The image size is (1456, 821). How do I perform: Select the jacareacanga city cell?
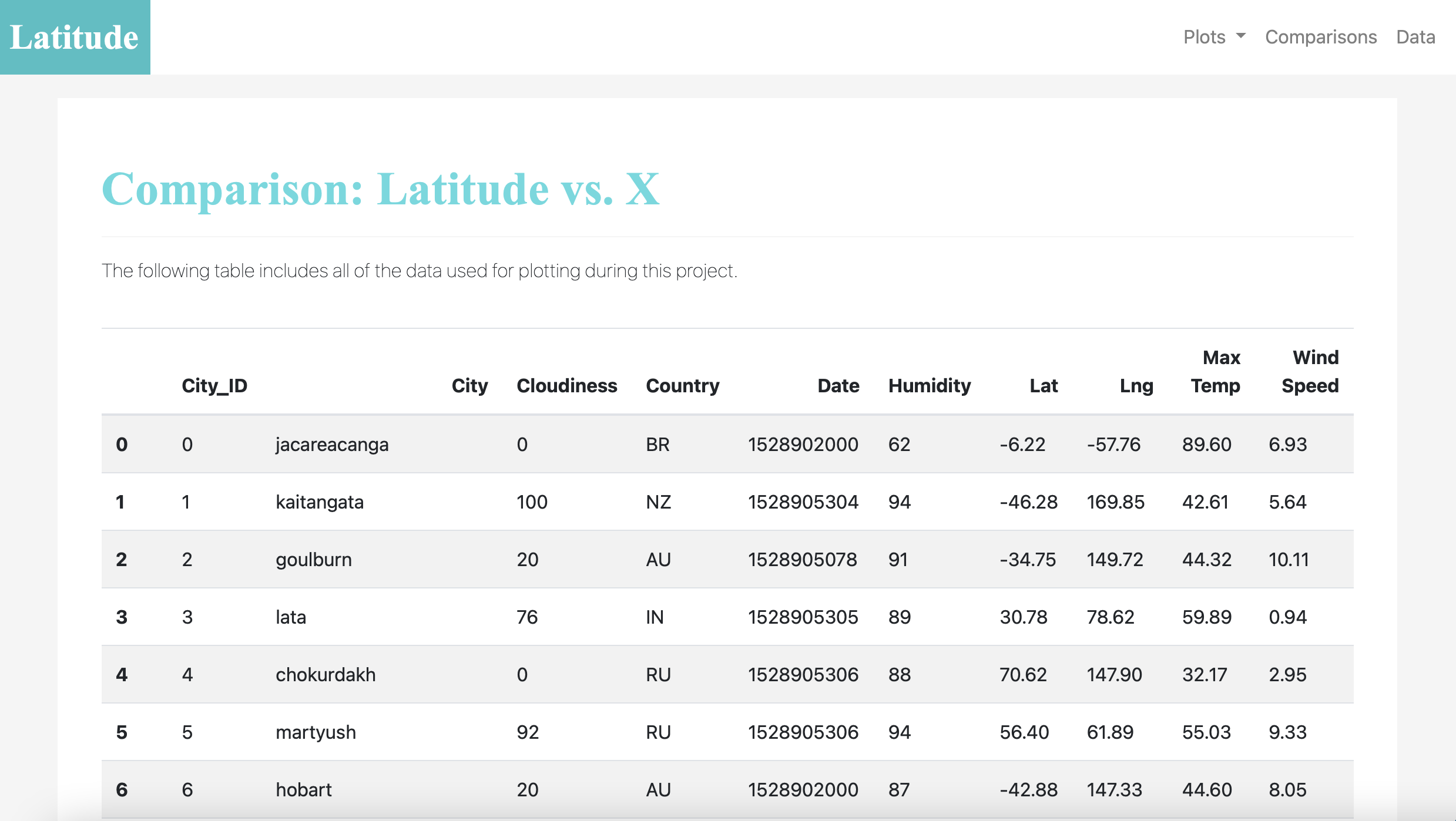click(x=332, y=444)
